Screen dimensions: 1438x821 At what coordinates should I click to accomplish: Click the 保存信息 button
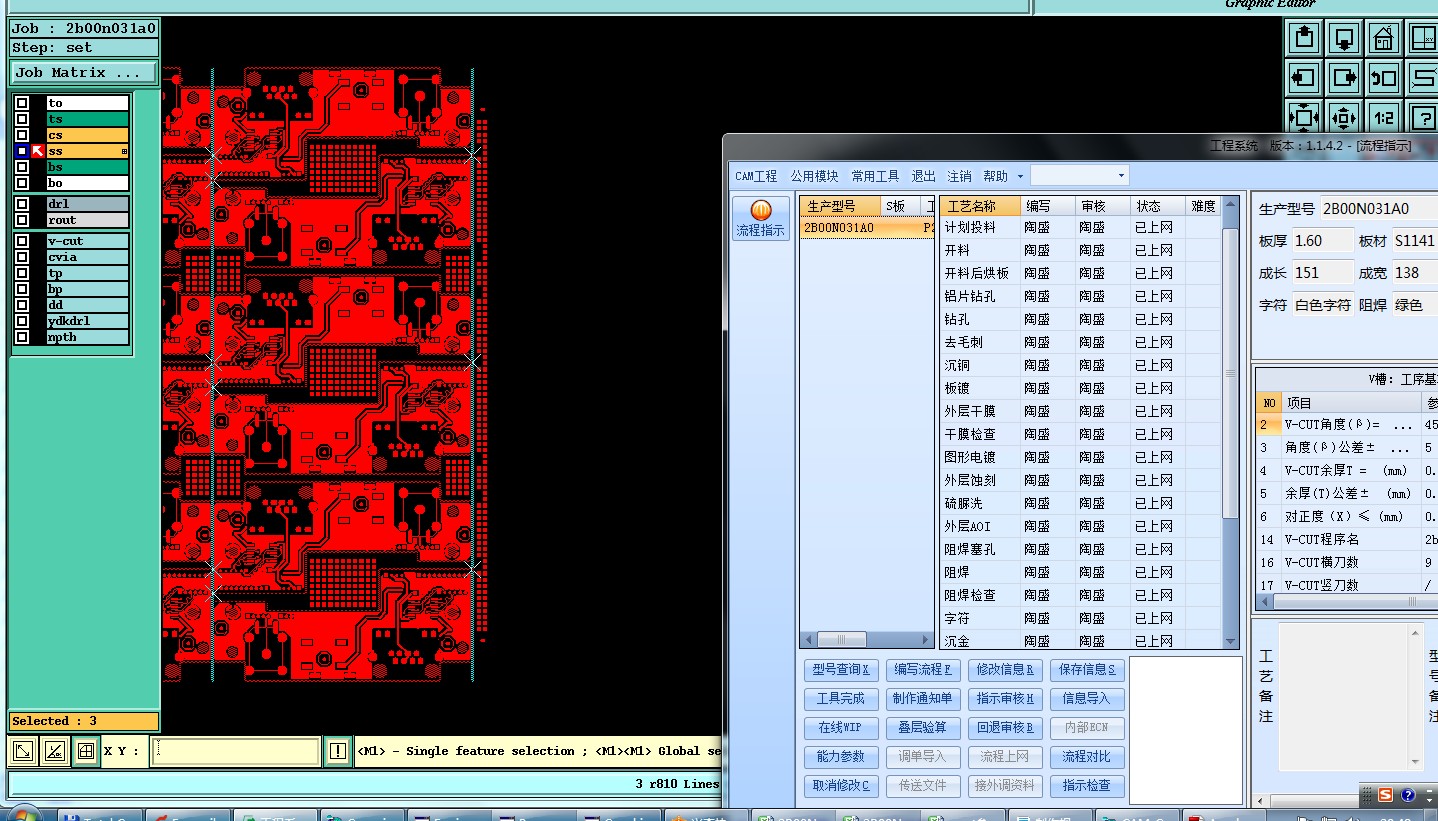coord(1087,669)
